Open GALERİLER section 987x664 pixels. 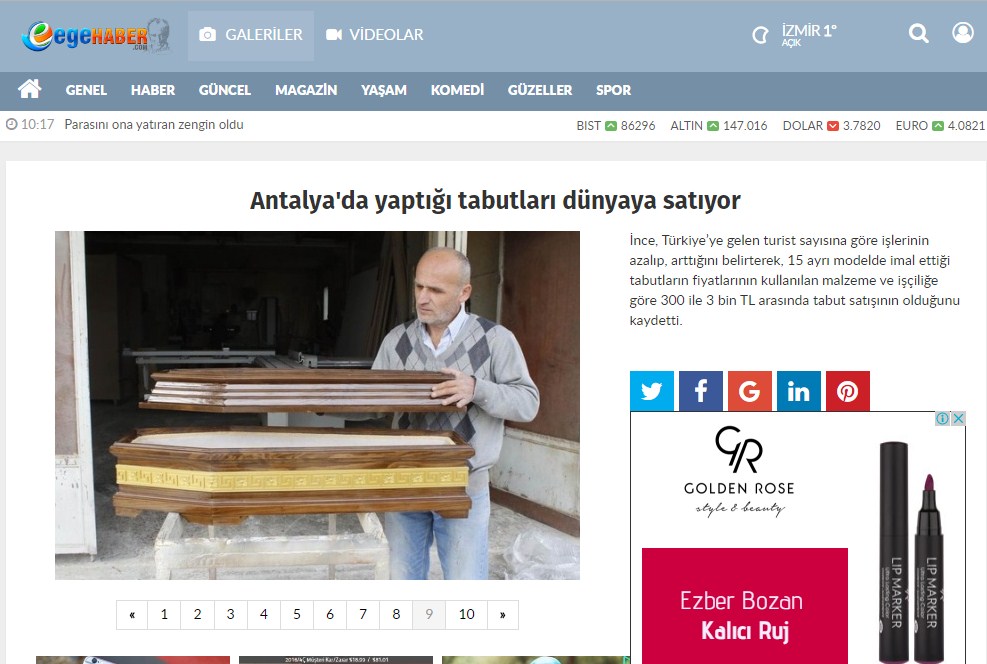pos(251,35)
